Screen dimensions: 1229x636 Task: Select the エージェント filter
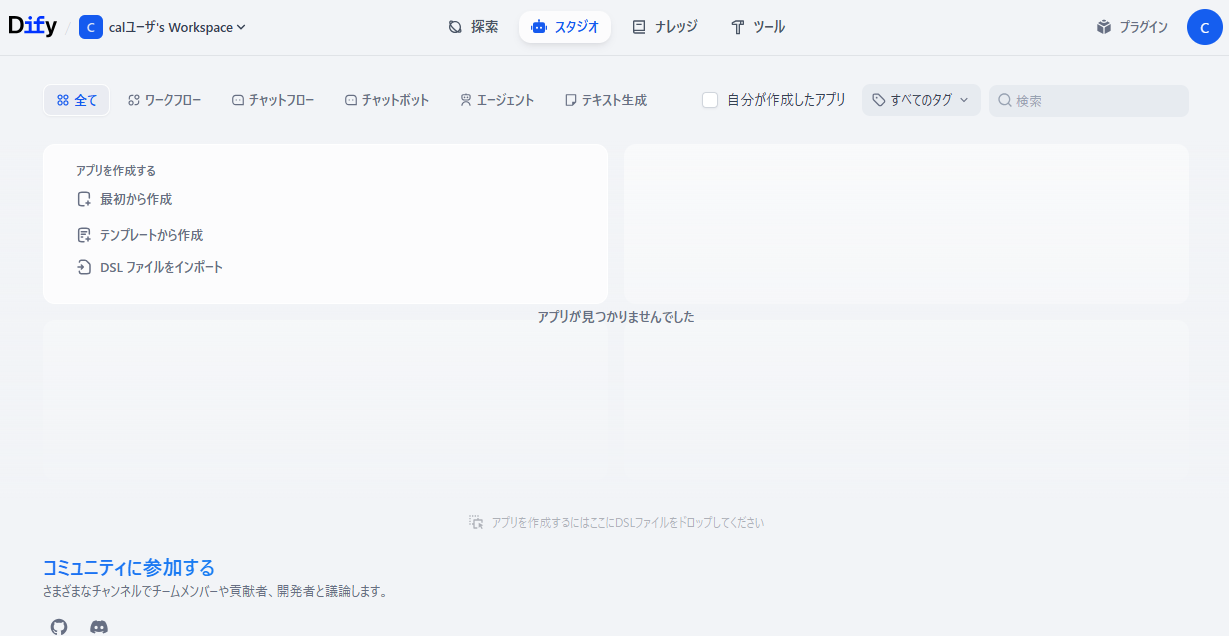pyautogui.click(x=497, y=100)
